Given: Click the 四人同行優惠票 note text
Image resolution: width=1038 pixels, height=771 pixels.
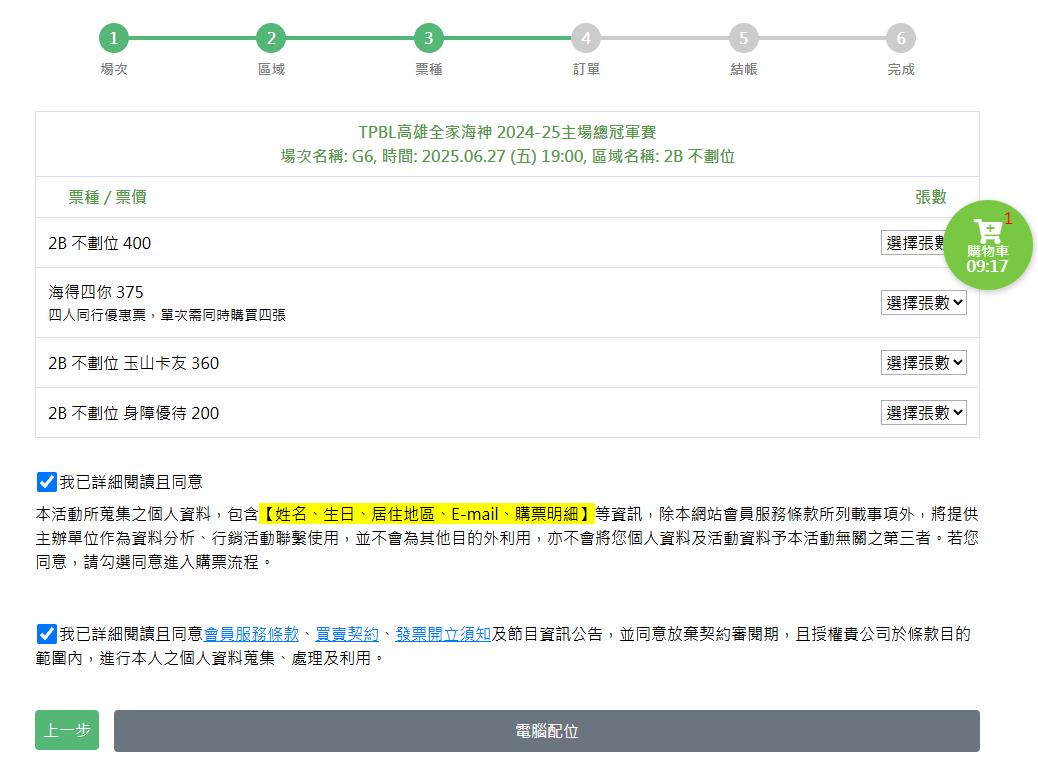Looking at the screenshot, I should pos(167,316).
